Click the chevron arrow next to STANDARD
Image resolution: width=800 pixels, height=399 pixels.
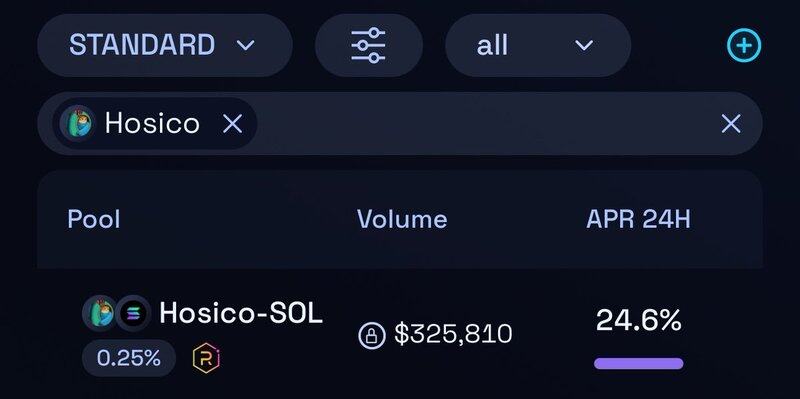tap(245, 45)
